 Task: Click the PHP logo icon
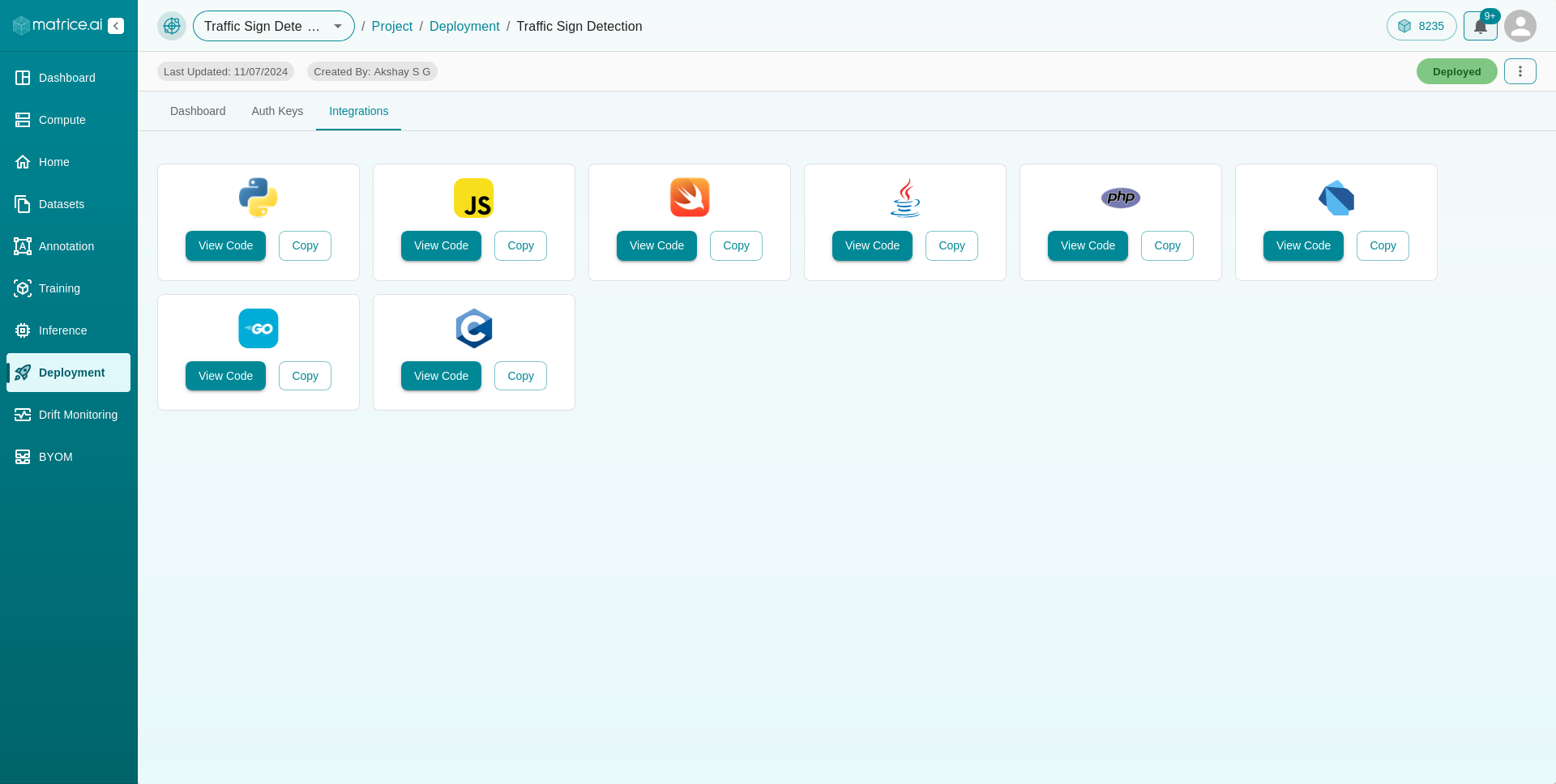click(x=1121, y=198)
